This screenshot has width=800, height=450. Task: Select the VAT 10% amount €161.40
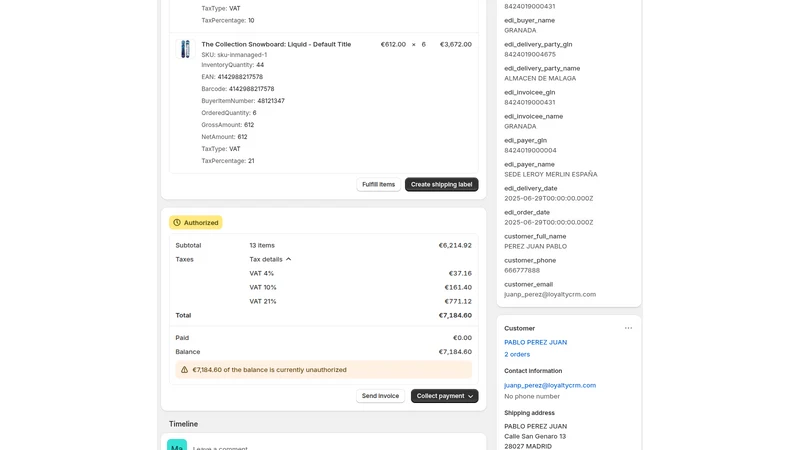[458, 287]
